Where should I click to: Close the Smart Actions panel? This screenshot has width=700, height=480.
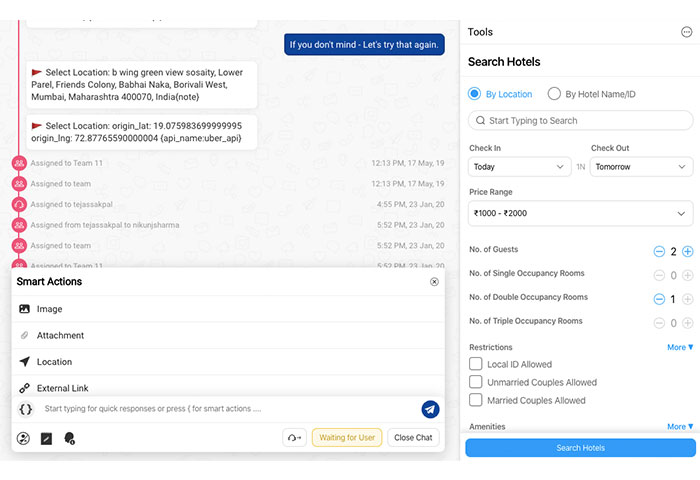[434, 282]
